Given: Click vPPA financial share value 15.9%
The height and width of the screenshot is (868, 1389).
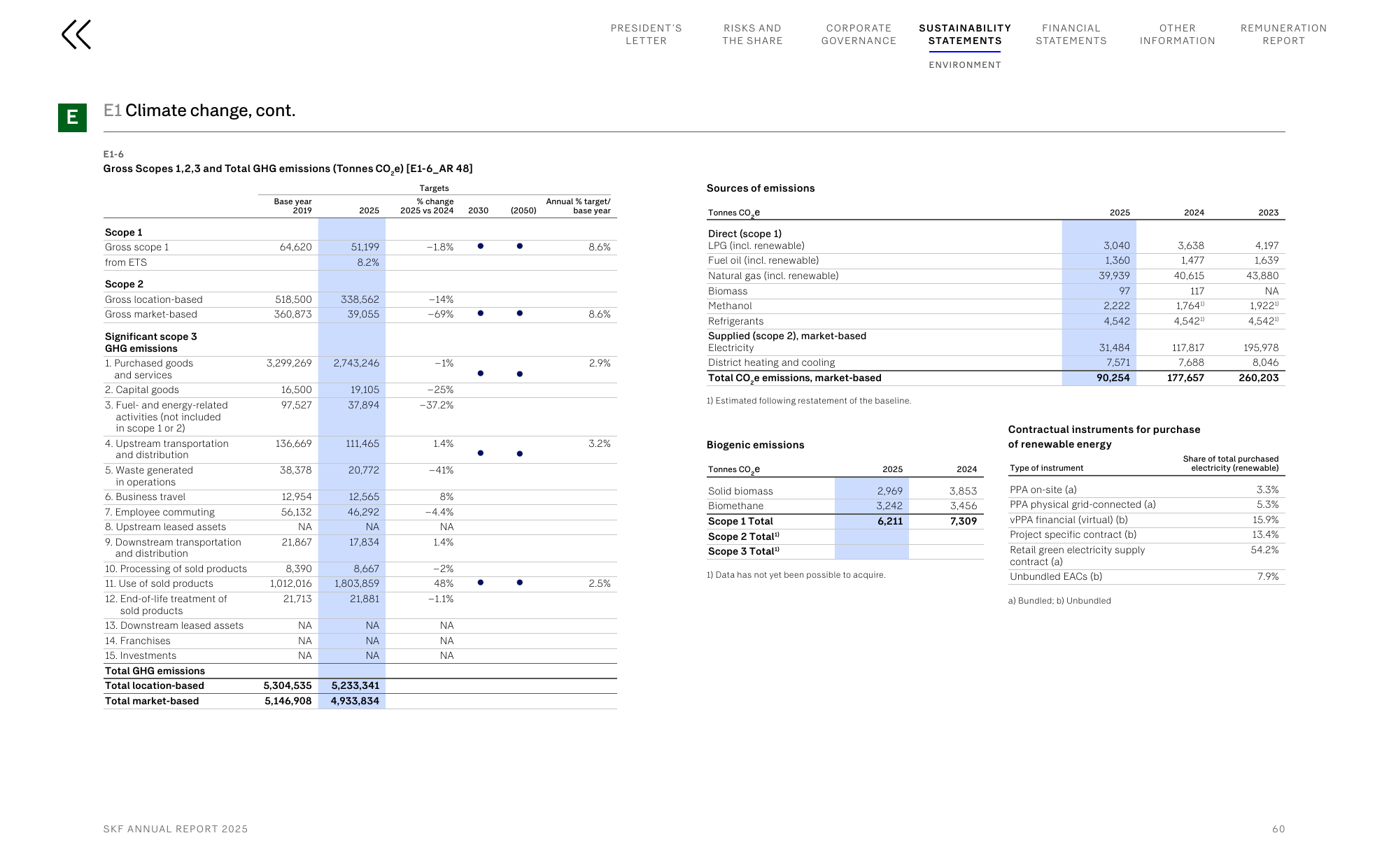Looking at the screenshot, I should 1265,520.
